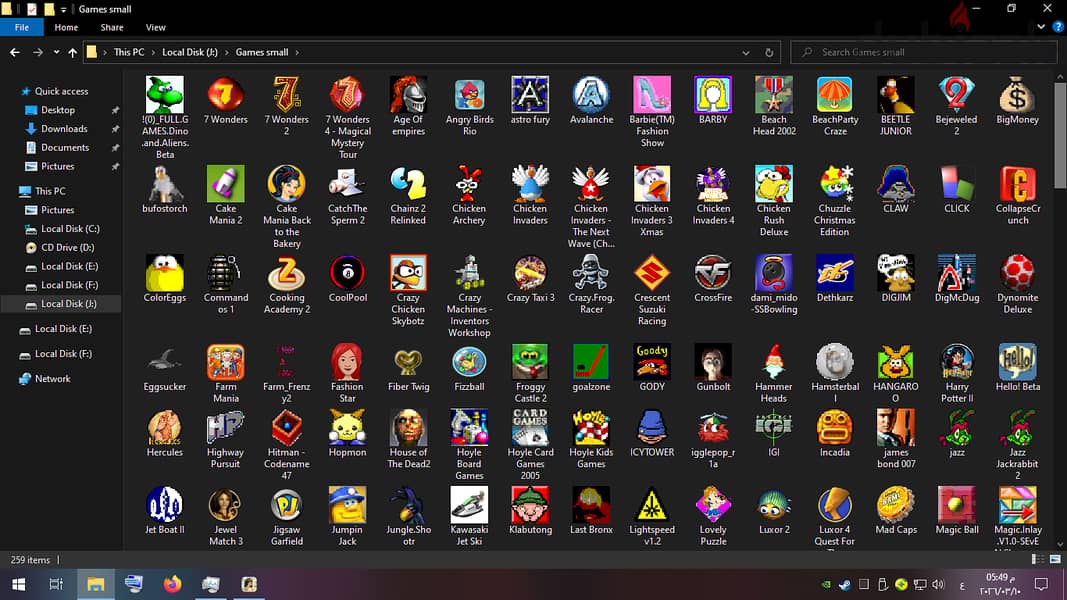
Task: Open the File ribbon tab
Action: (x=22, y=27)
